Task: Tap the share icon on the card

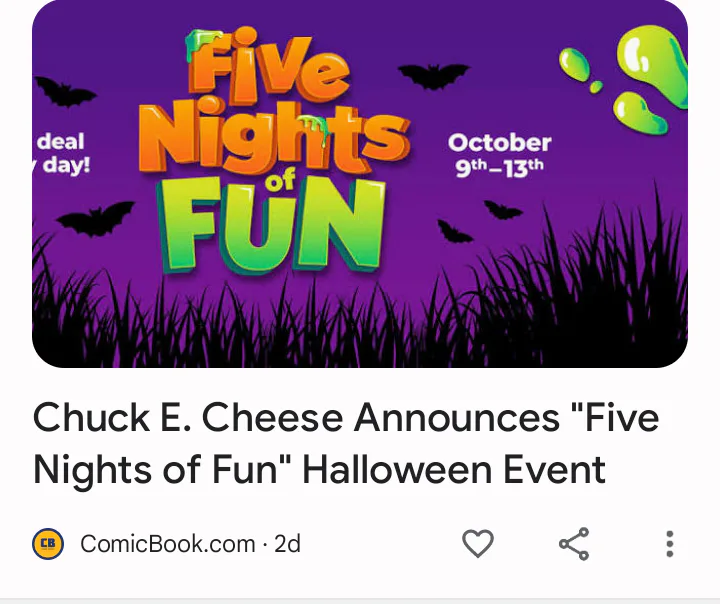Action: pos(574,544)
